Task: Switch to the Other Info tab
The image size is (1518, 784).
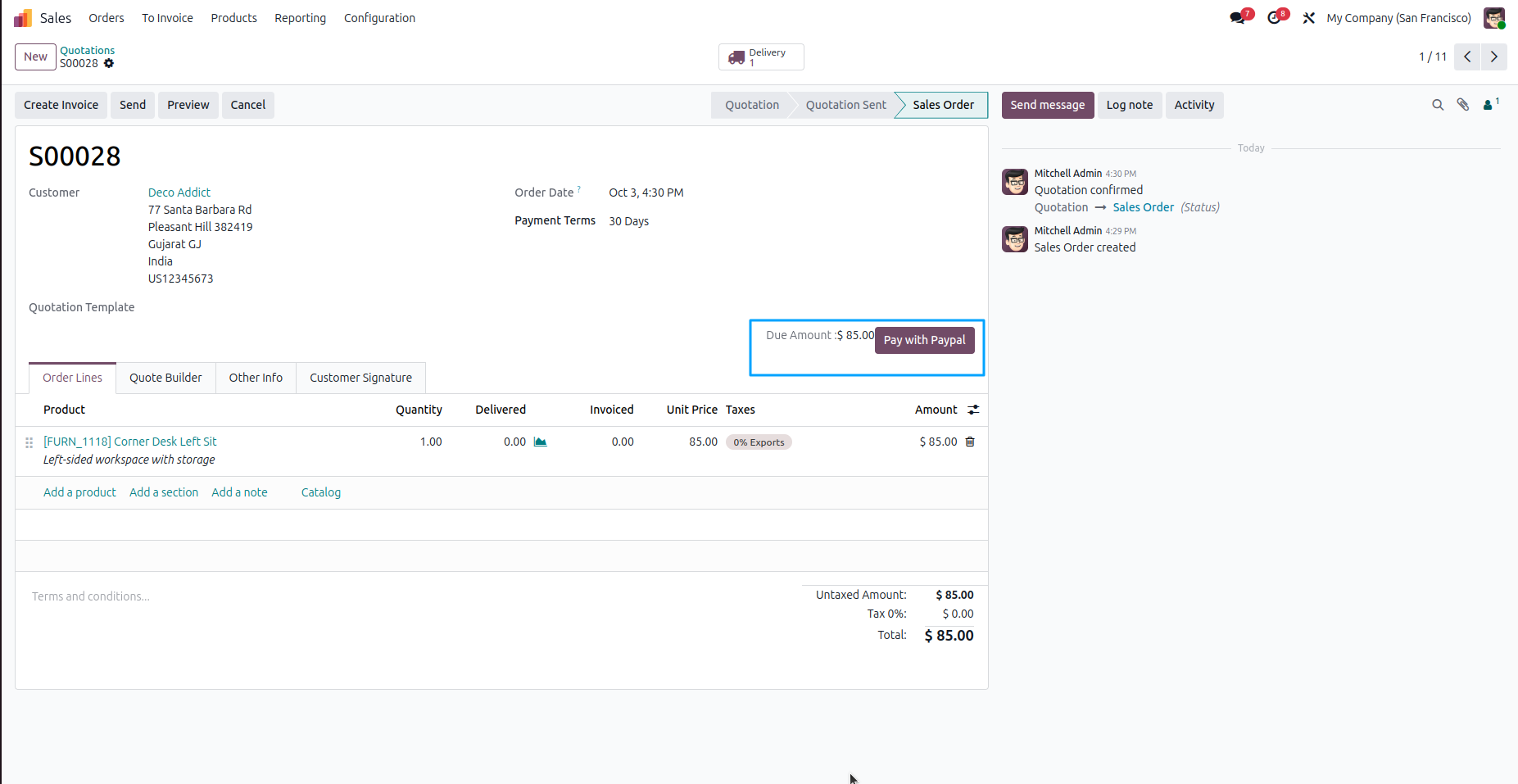Action: [256, 378]
